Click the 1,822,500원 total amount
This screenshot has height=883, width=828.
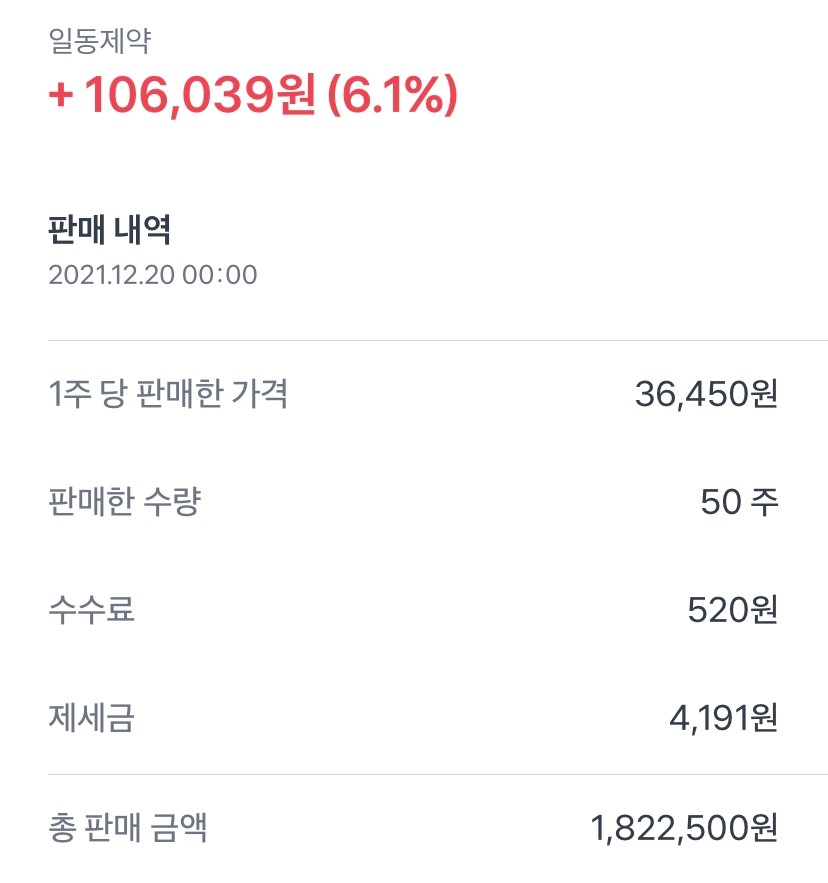coord(684,828)
